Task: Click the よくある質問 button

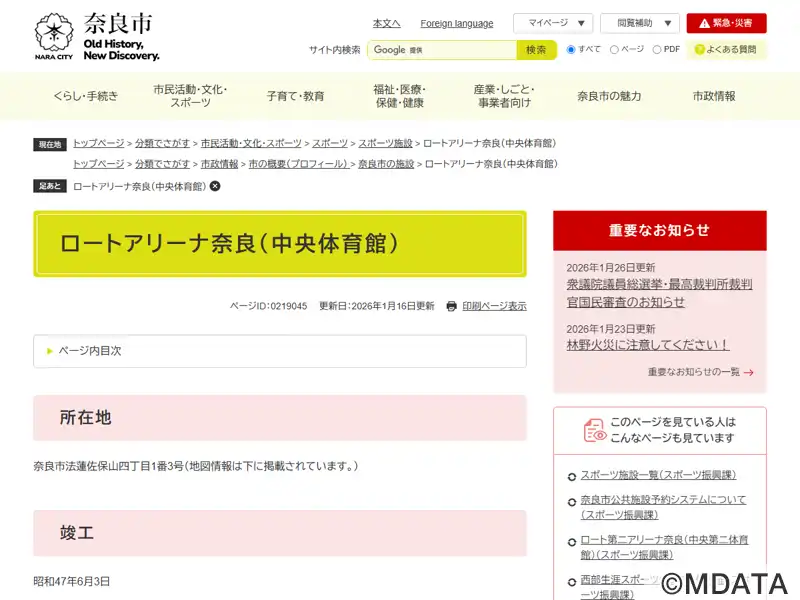Action: [727, 49]
